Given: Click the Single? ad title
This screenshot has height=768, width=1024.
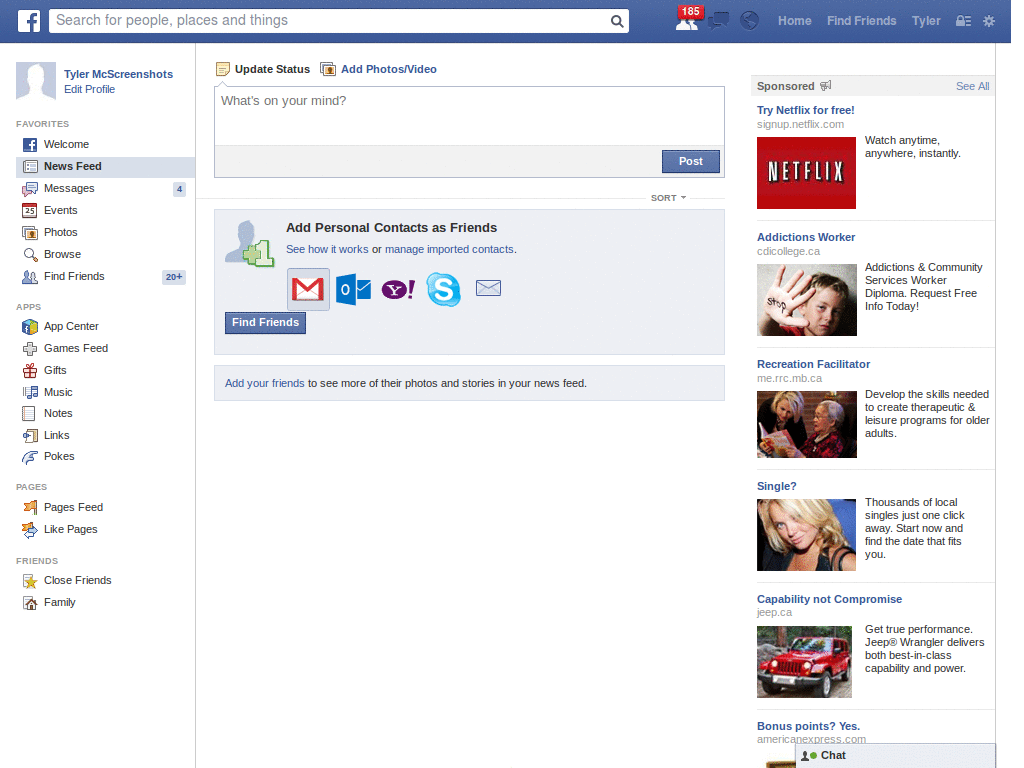Looking at the screenshot, I should click(776, 487).
